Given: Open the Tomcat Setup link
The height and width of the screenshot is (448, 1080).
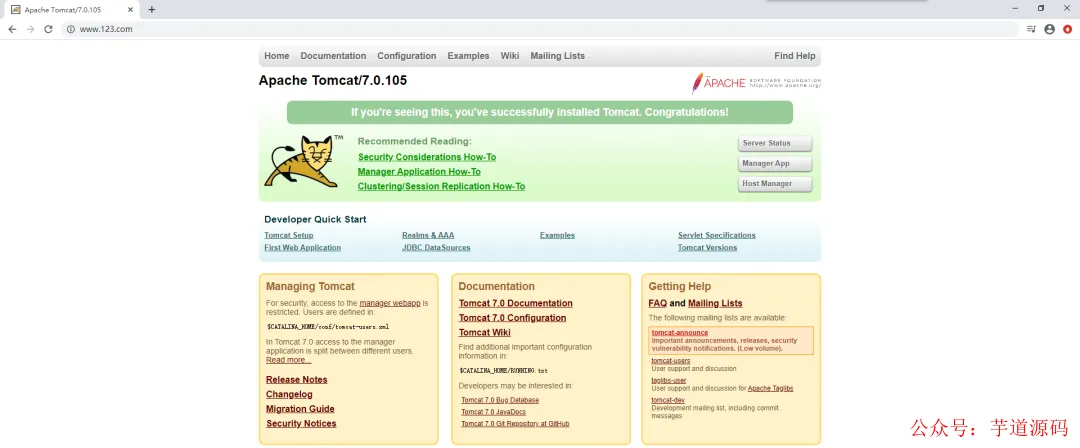Looking at the screenshot, I should click(289, 235).
